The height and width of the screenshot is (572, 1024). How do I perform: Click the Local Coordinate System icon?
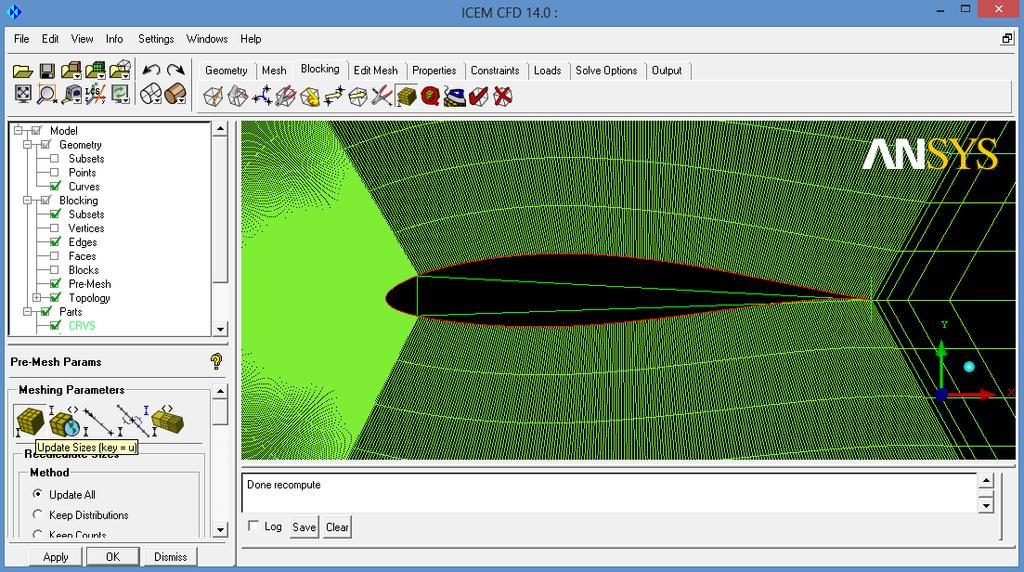coord(95,95)
